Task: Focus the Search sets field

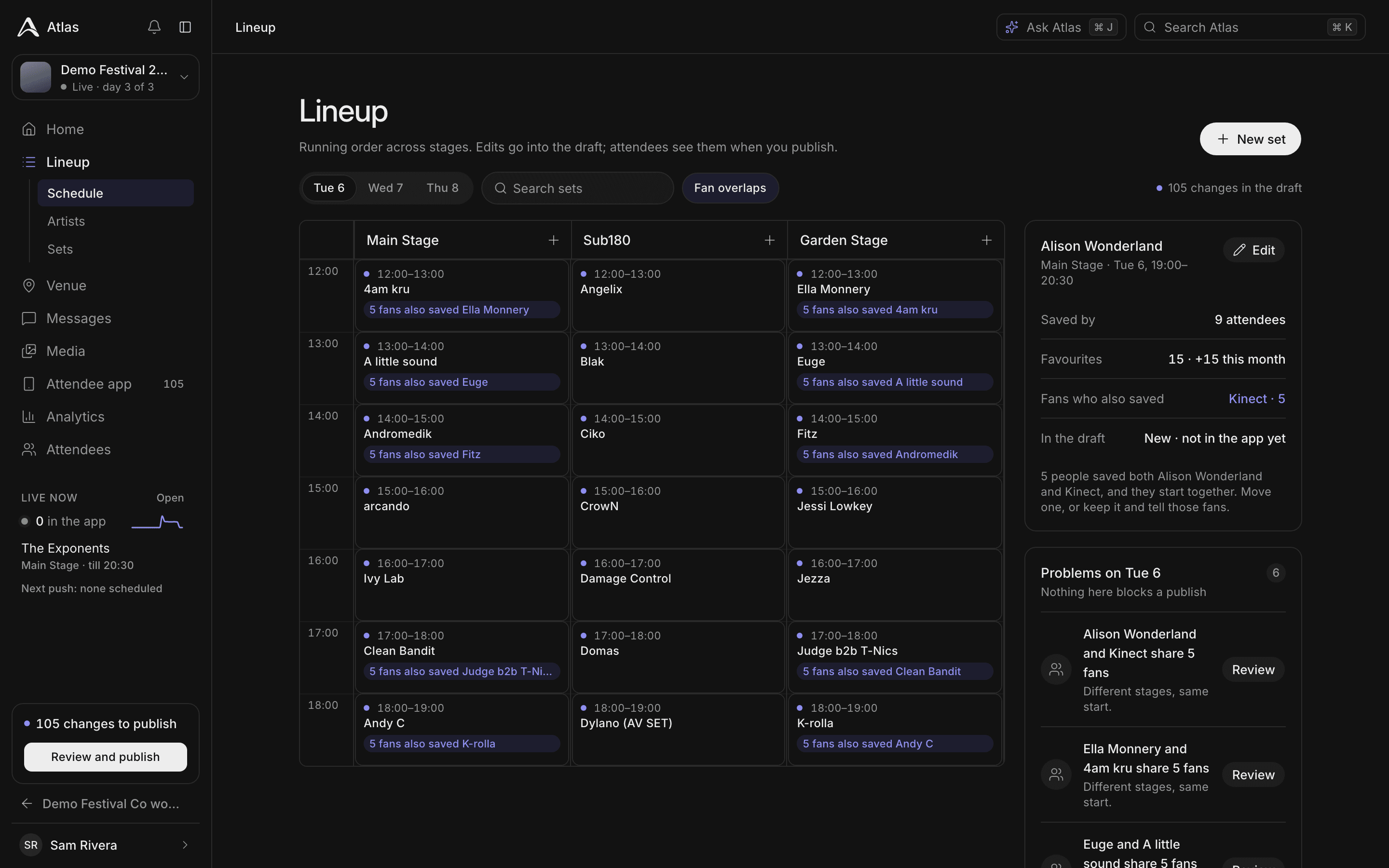Action: (x=577, y=188)
